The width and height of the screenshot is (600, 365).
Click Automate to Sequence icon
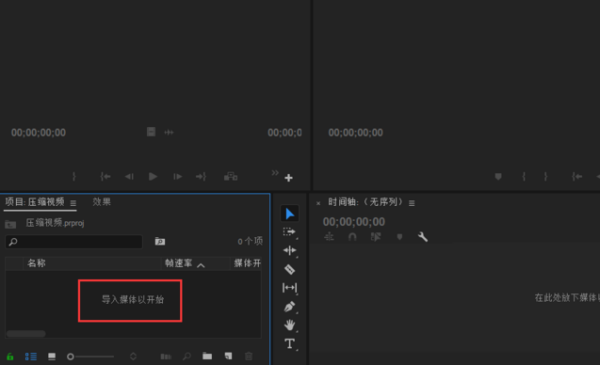[166, 357]
